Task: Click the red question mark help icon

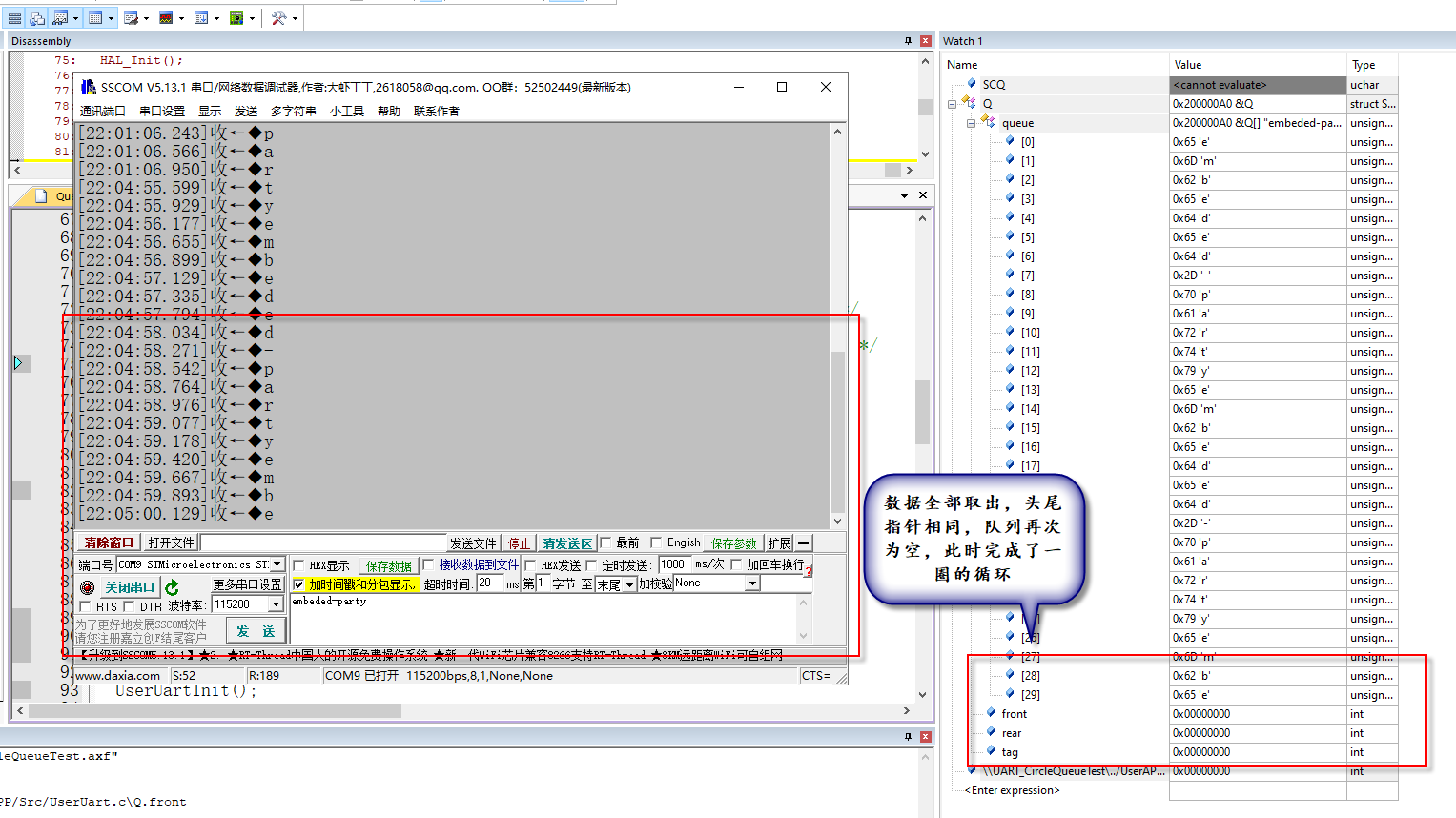Action: click(x=809, y=571)
